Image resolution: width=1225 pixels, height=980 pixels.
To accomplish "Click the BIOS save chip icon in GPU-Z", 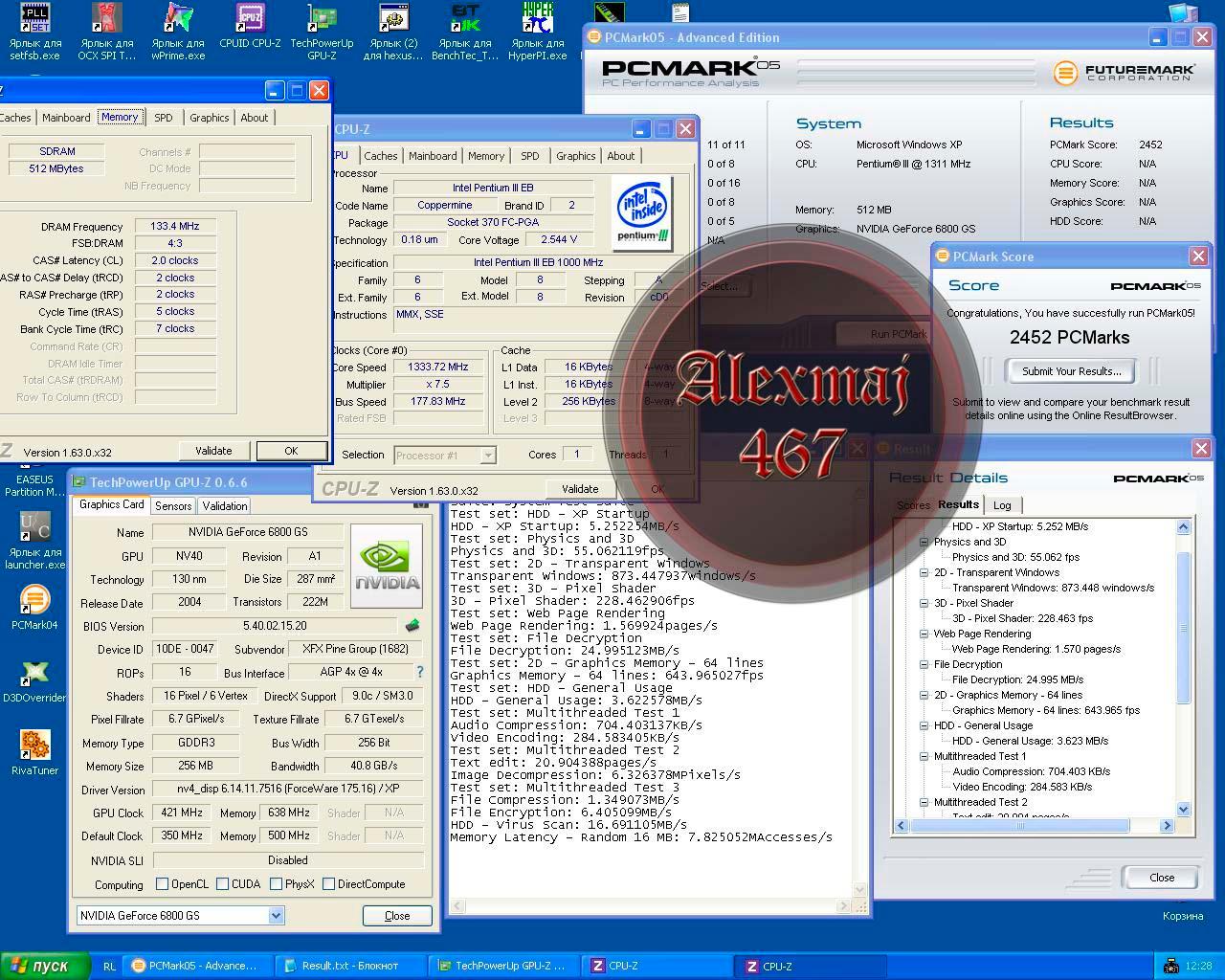I will (x=412, y=625).
